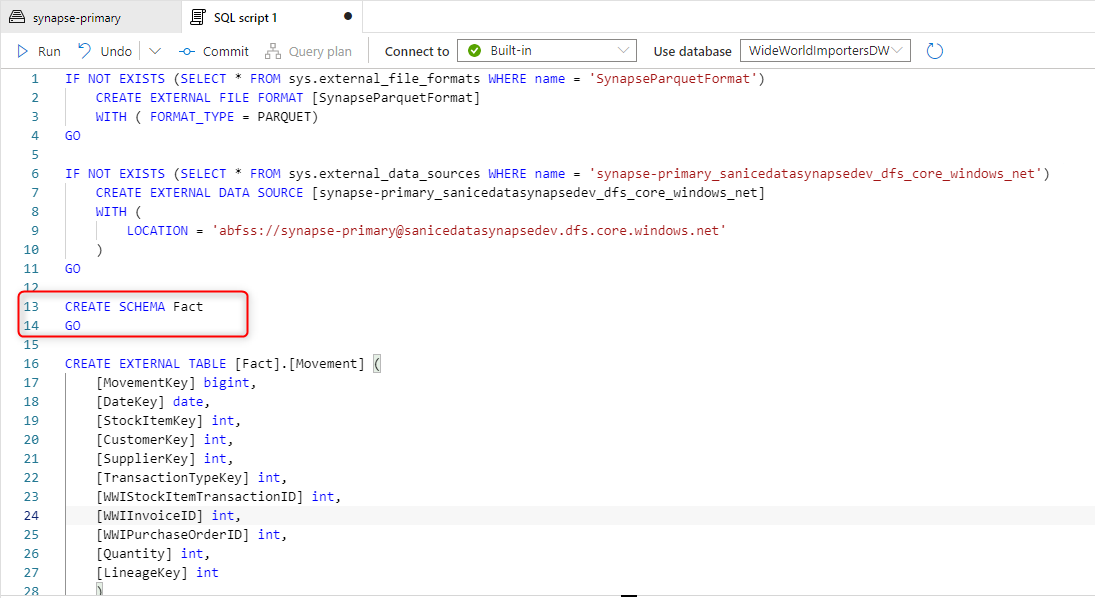Click [Fact].[Movement] table name on line 16
The width and height of the screenshot is (1095, 598).
point(300,364)
